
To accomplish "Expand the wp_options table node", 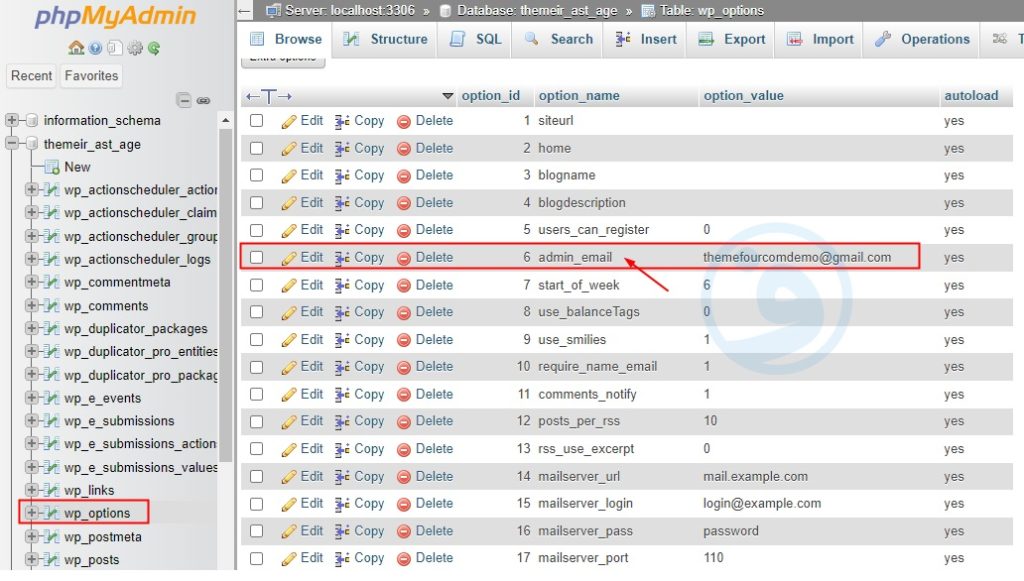I will [31, 512].
